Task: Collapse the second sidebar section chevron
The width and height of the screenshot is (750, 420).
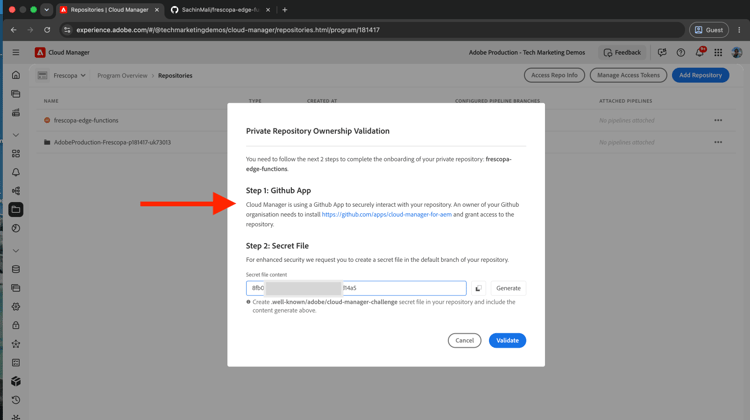Action: pyautogui.click(x=16, y=251)
